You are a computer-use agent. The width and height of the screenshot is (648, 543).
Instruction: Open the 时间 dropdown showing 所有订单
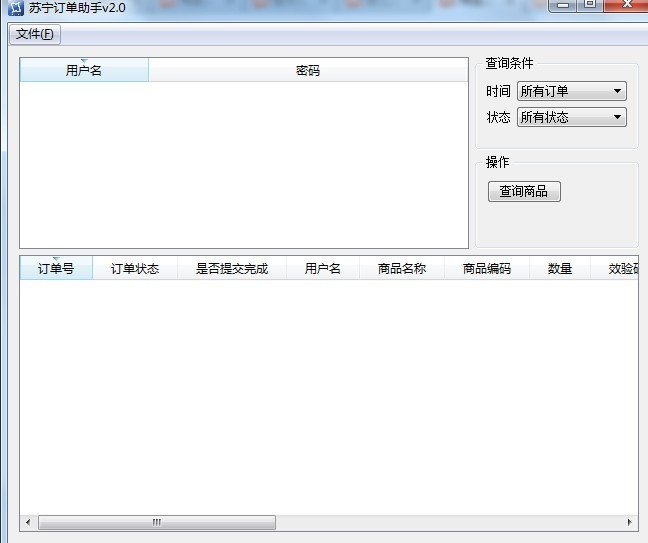click(x=572, y=91)
